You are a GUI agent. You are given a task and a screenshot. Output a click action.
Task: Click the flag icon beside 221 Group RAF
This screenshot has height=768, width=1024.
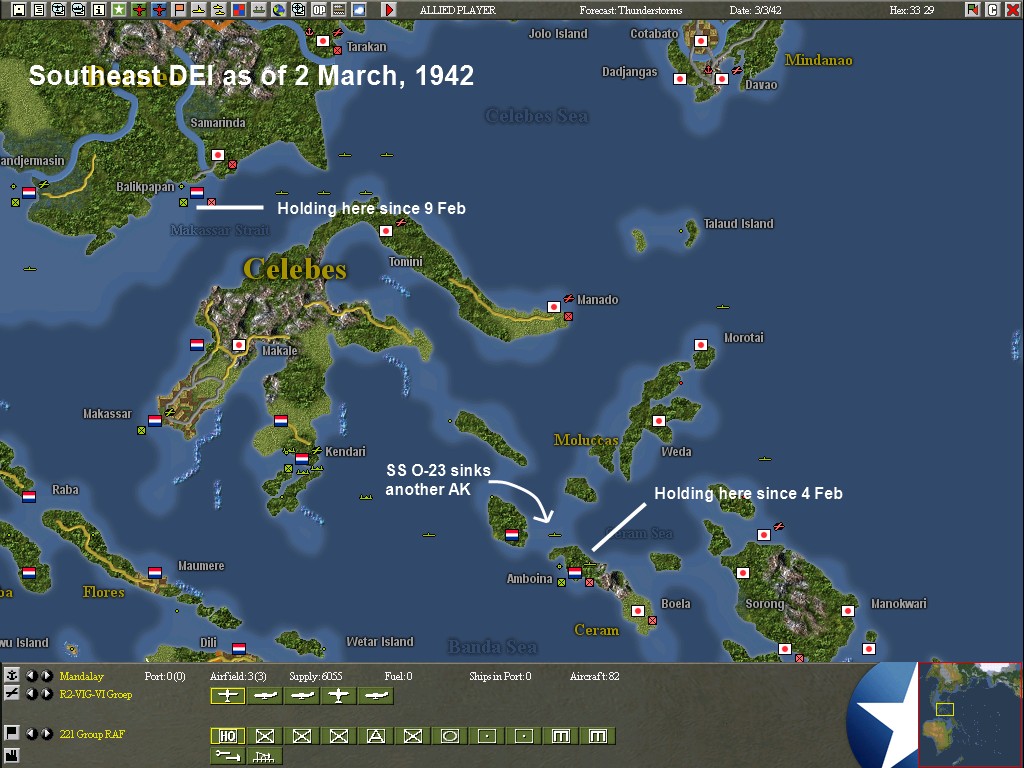tap(11, 733)
